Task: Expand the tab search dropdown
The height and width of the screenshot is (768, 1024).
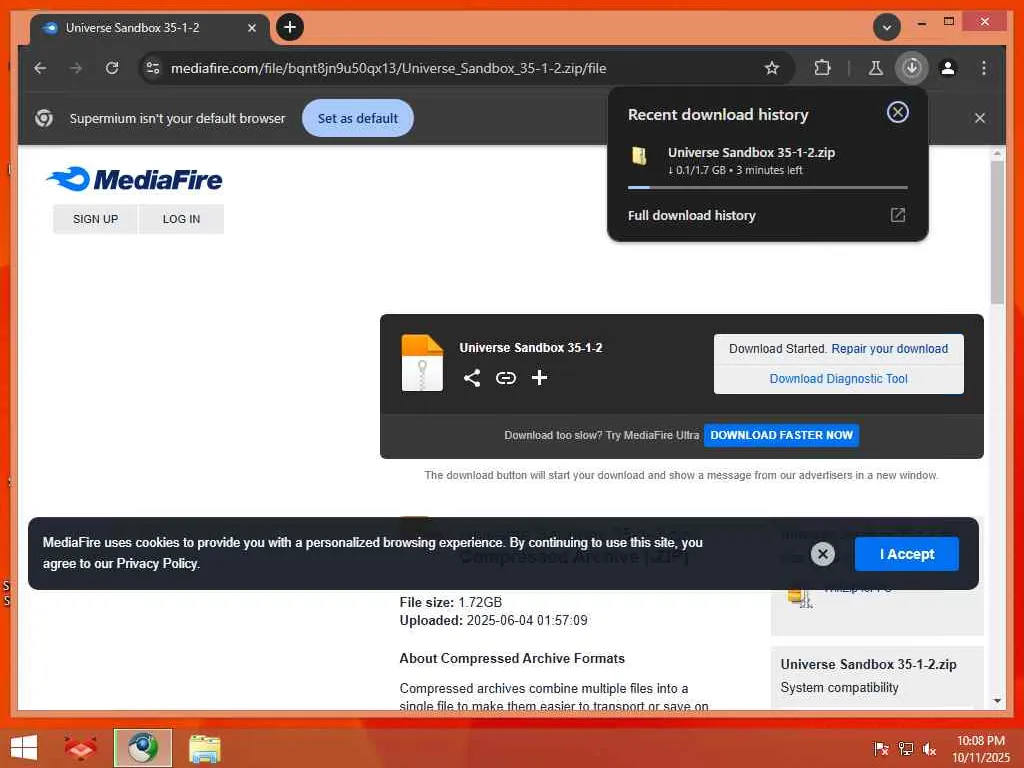Action: click(x=887, y=27)
